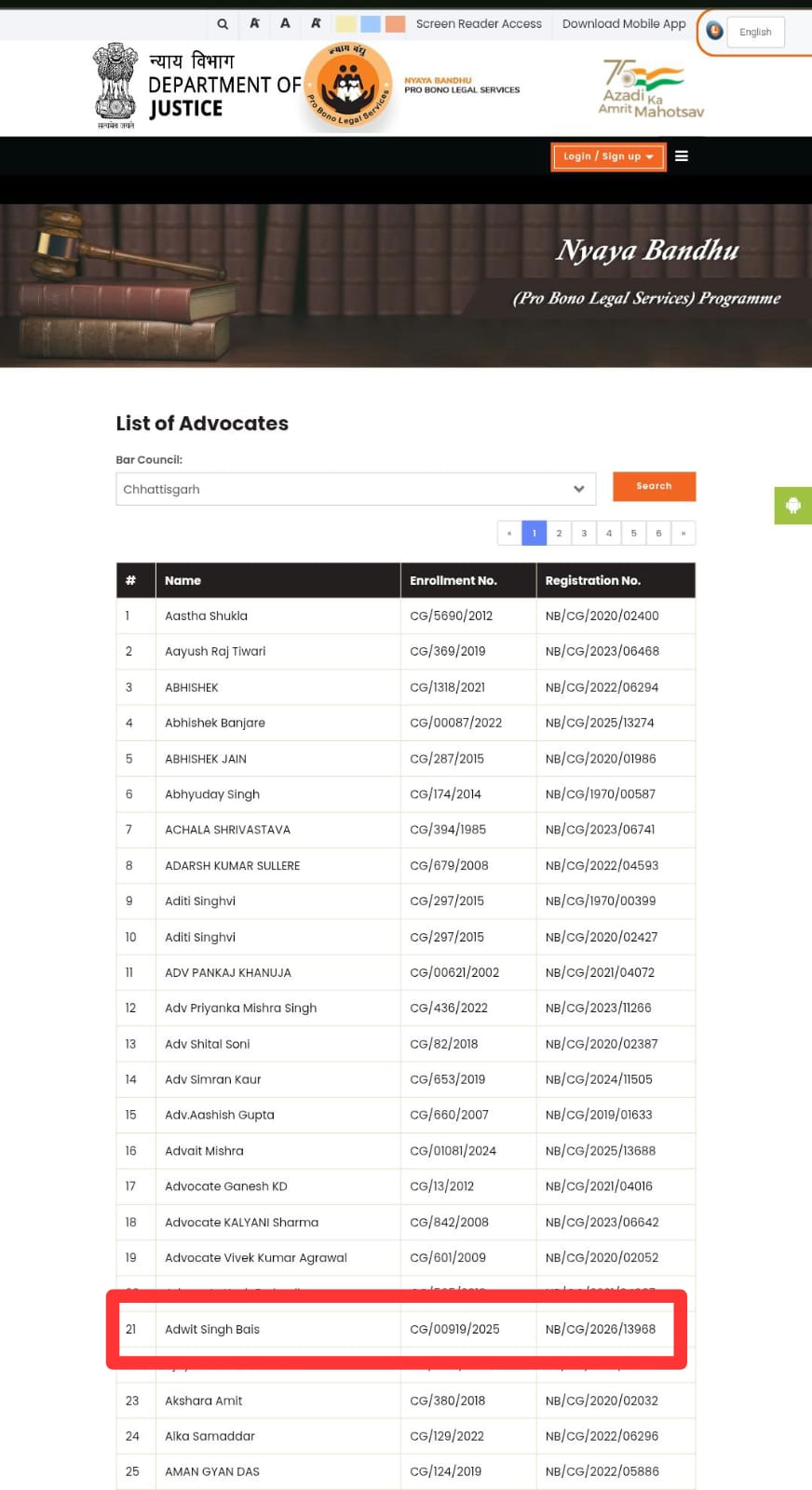Image resolution: width=812 pixels, height=1490 pixels.
Task: Click the search magnifier icon in top bar
Action: click(223, 24)
